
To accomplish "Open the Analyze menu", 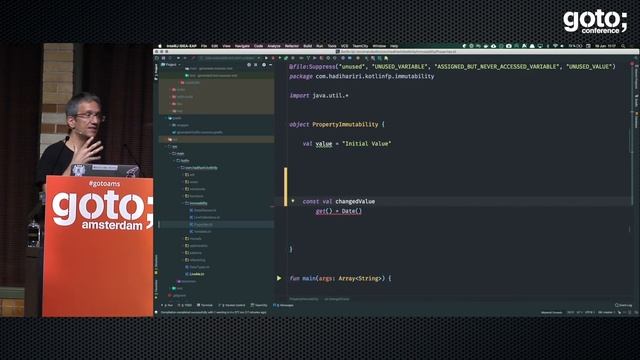I will [x=274, y=46].
